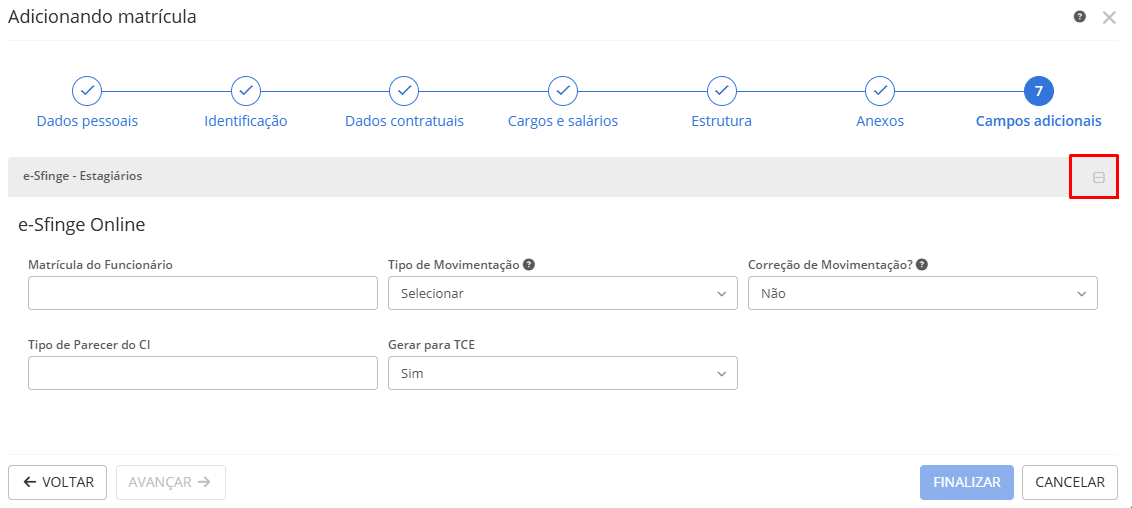Click the Identificação step checkmark circle

point(245,91)
